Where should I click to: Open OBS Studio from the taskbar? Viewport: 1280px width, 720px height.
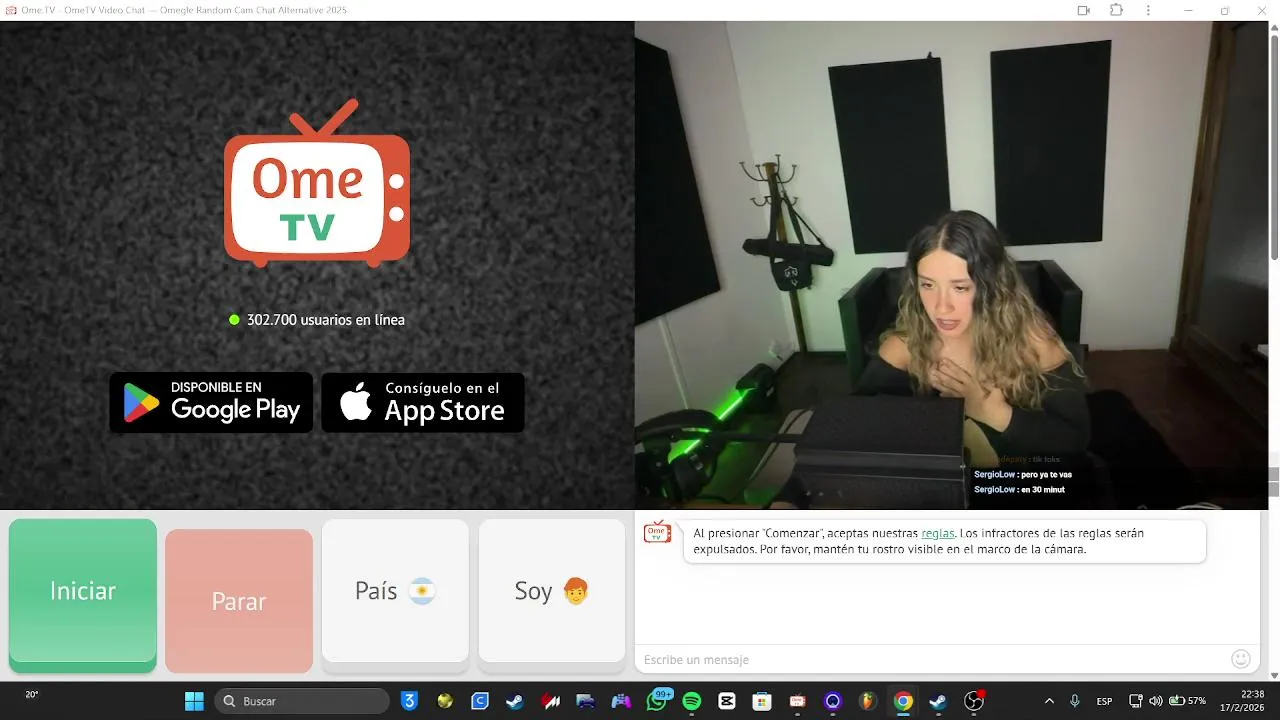974,701
